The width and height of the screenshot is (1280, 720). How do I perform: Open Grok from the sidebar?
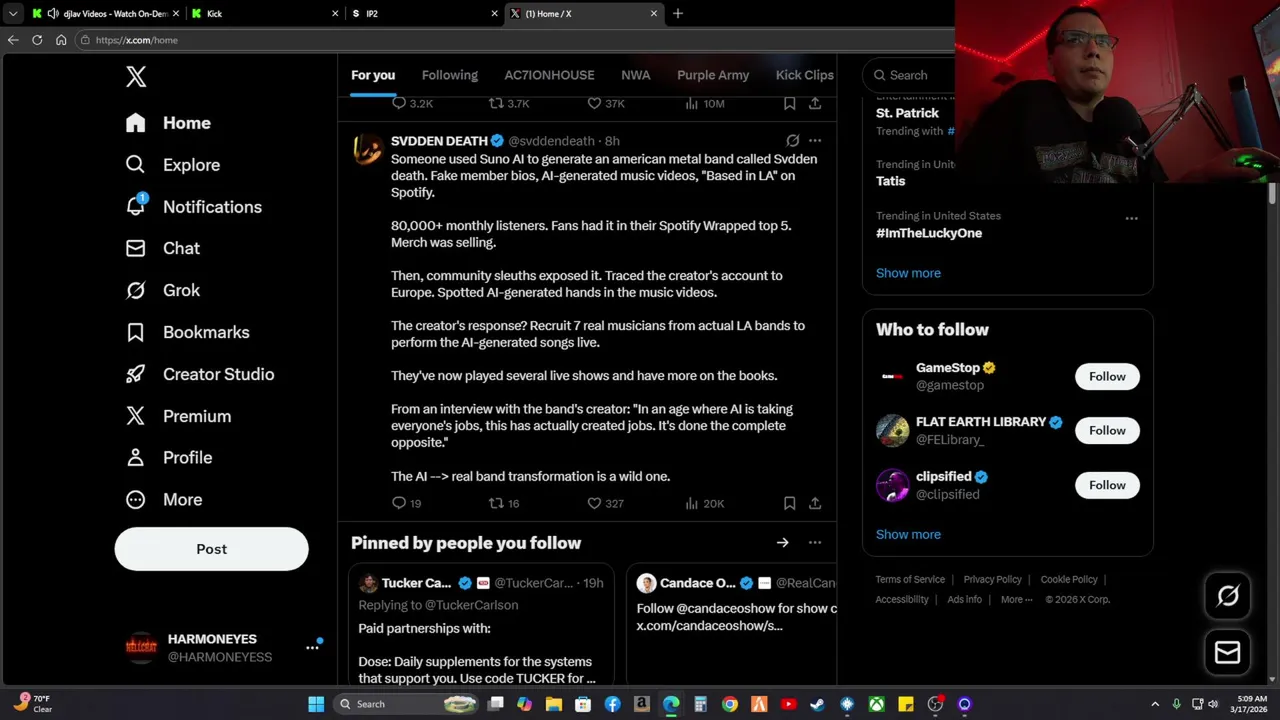(162, 290)
